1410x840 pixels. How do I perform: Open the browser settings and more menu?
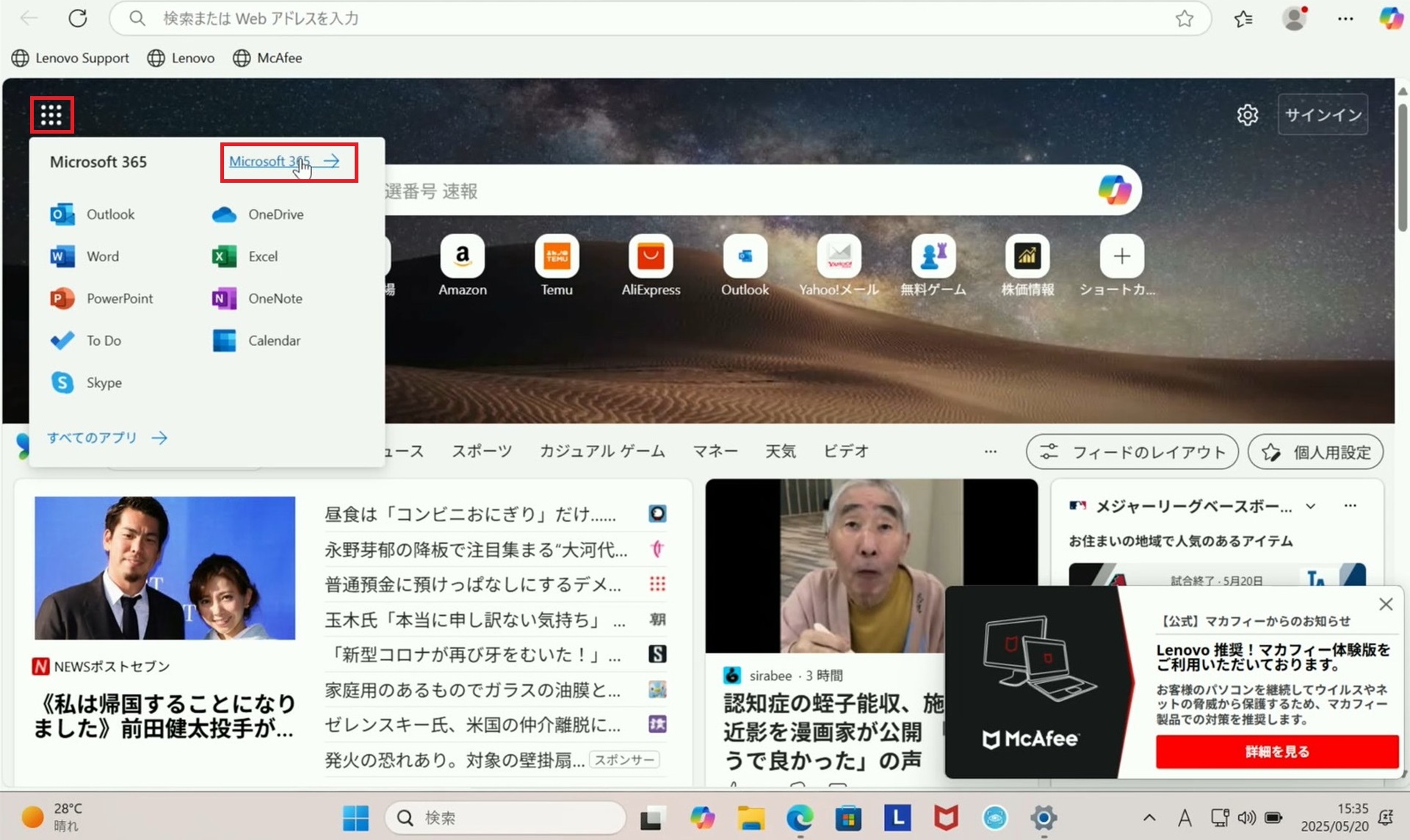coord(1345,18)
